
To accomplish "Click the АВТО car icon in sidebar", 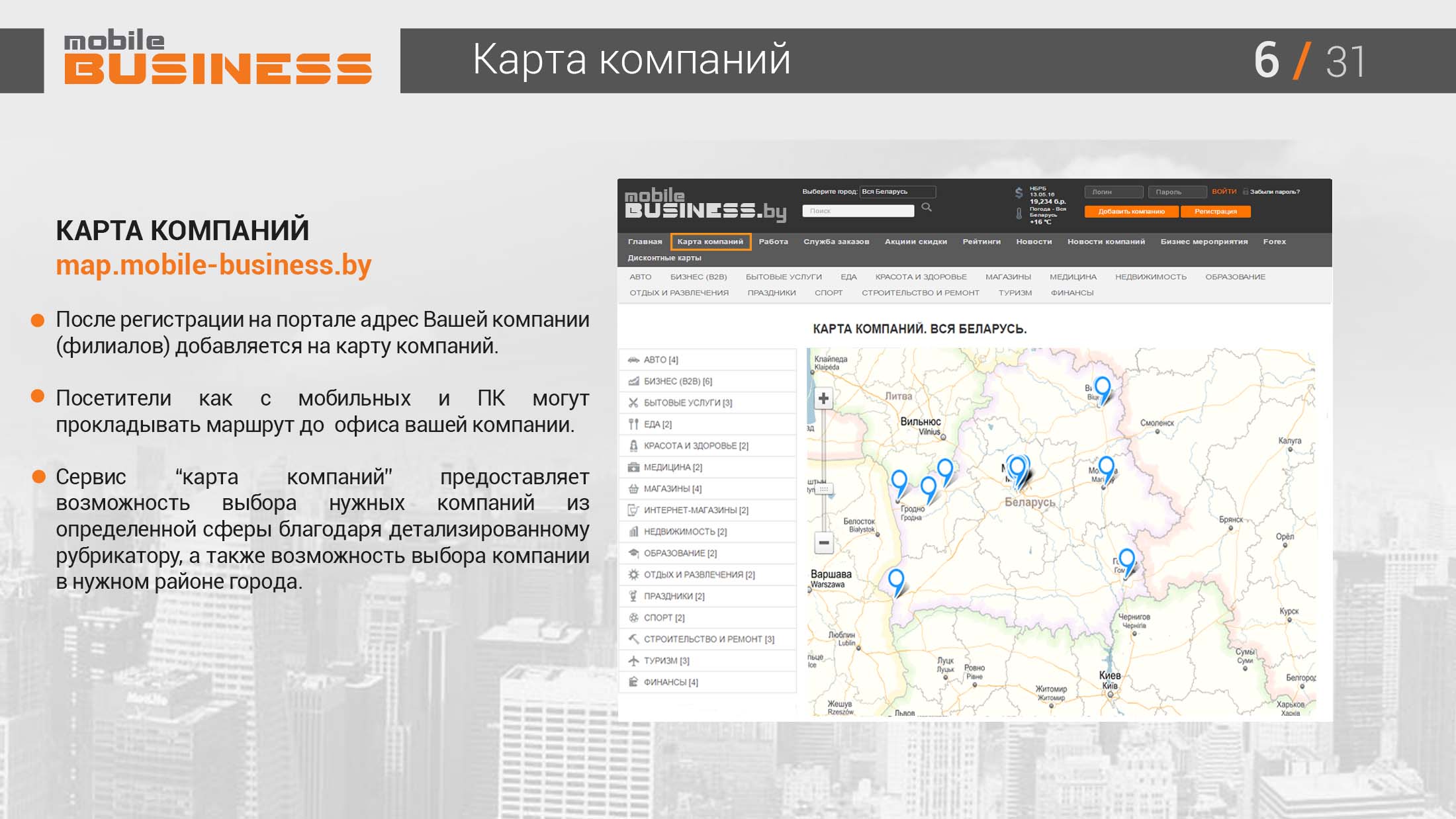I will (x=633, y=360).
